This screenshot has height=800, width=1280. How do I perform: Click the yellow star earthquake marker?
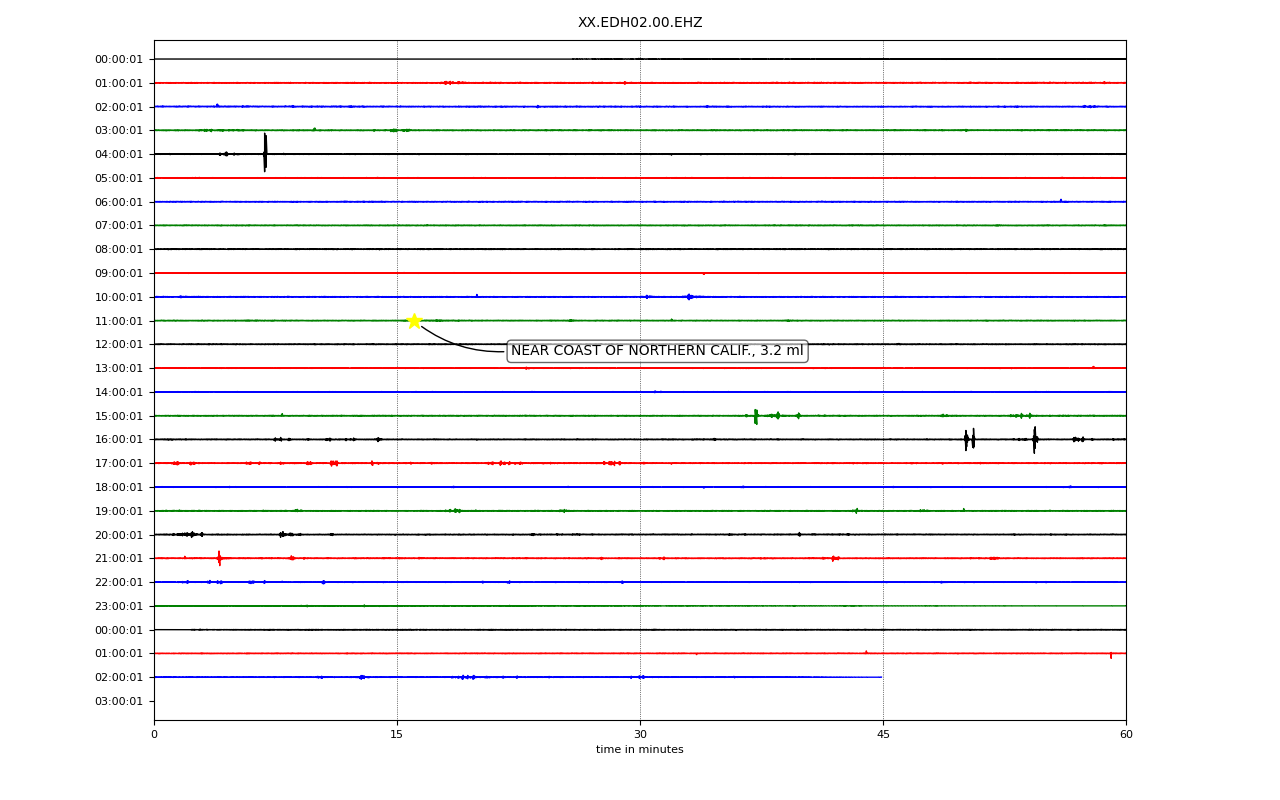pos(414,321)
